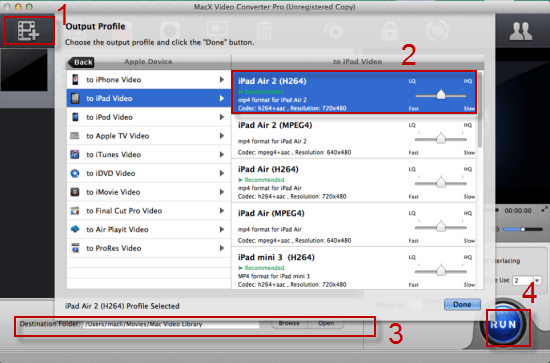Click the Add Video icon

click(x=28, y=30)
